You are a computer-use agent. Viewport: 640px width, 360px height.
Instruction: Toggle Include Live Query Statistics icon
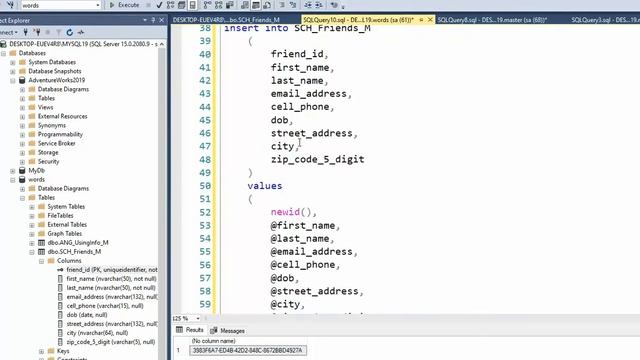(218, 5)
